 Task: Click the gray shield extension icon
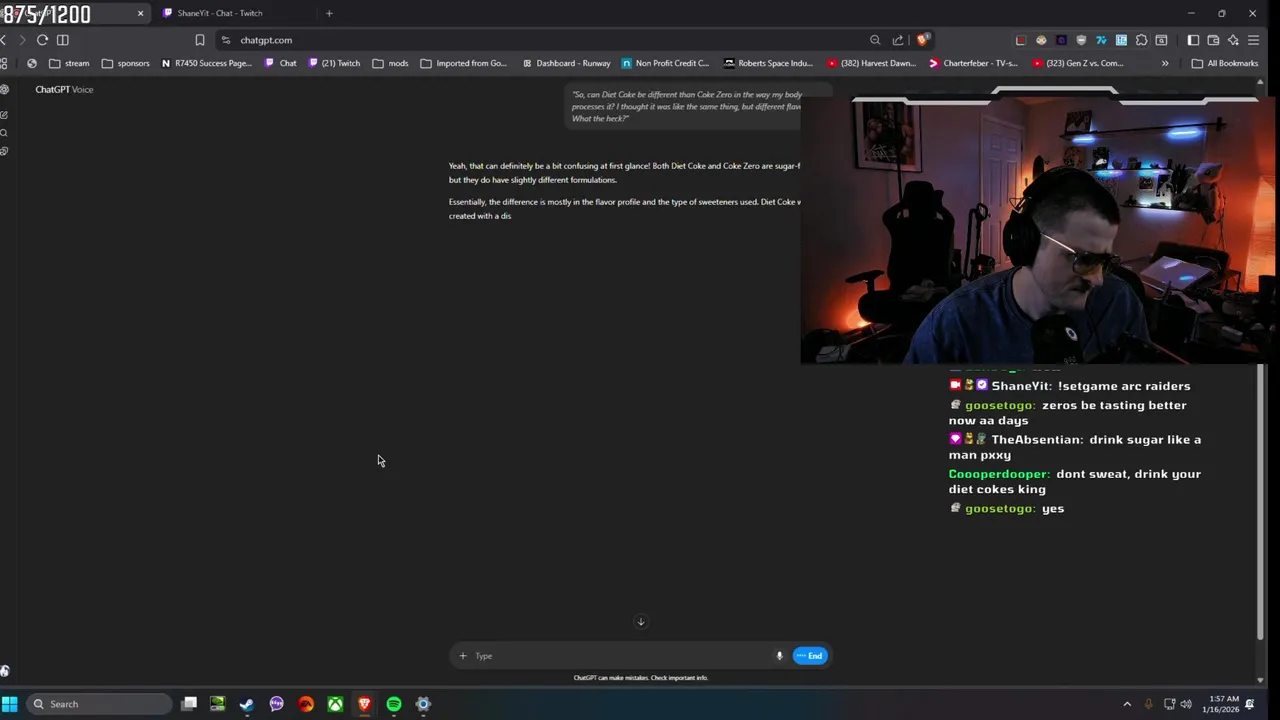tap(1081, 40)
